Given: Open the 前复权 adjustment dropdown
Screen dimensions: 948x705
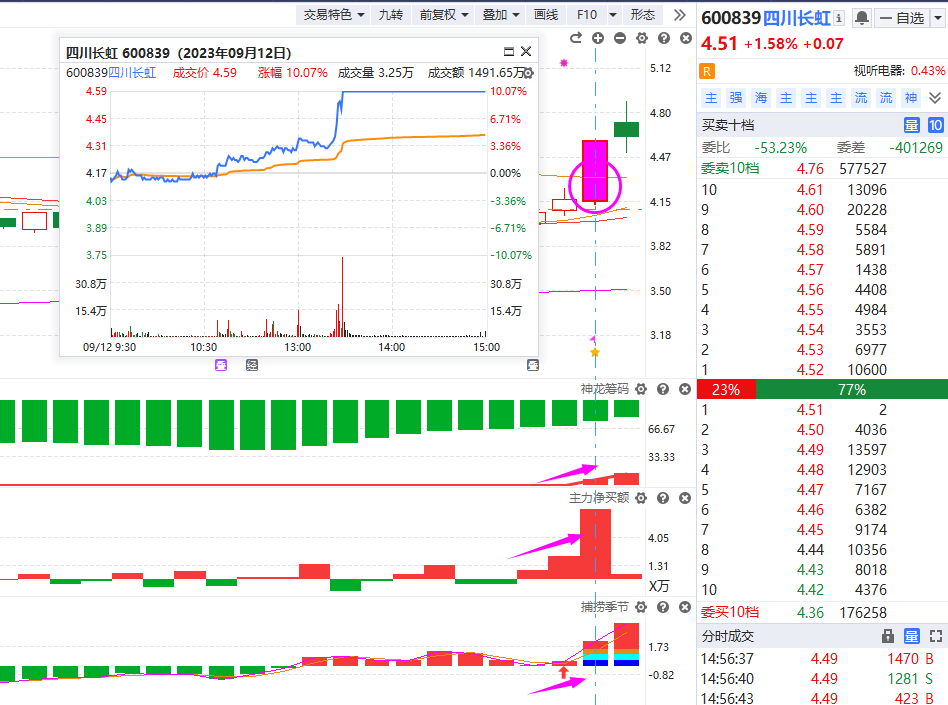Looking at the screenshot, I should point(443,15).
